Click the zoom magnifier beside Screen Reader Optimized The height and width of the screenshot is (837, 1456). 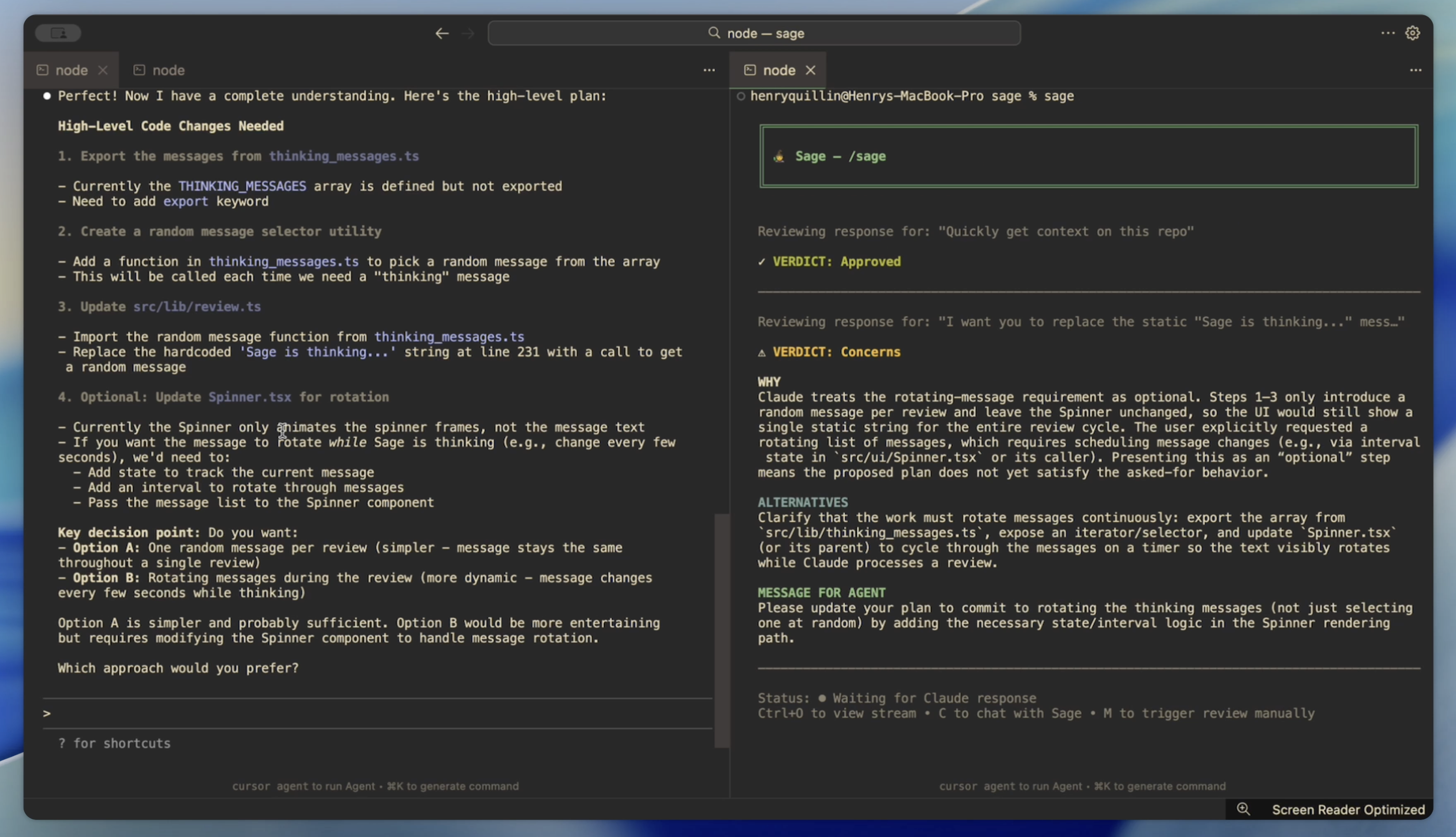[1244, 809]
